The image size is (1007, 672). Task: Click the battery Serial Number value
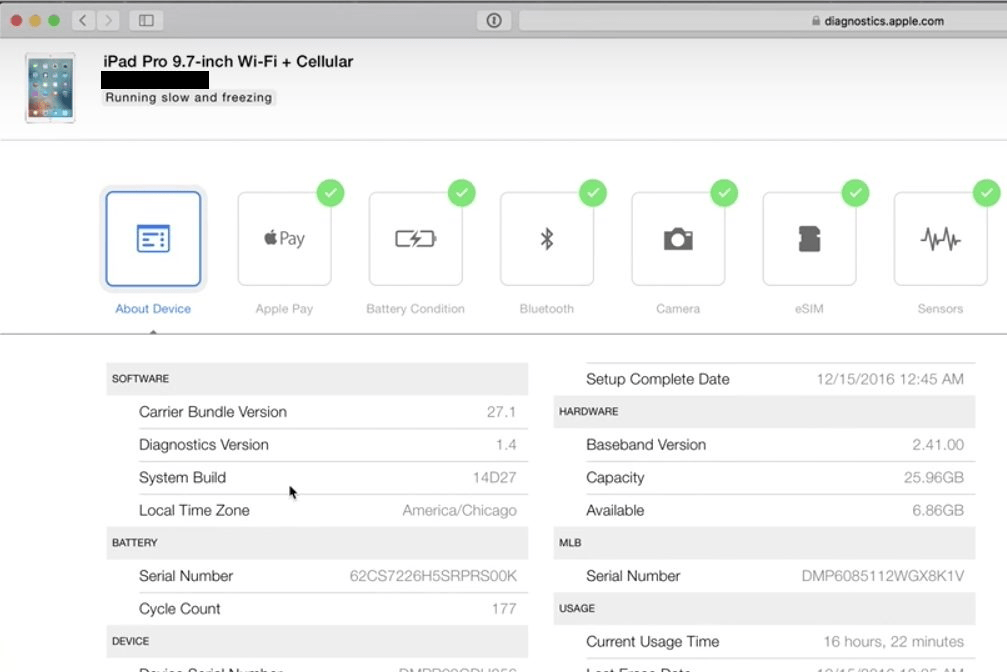[433, 576]
